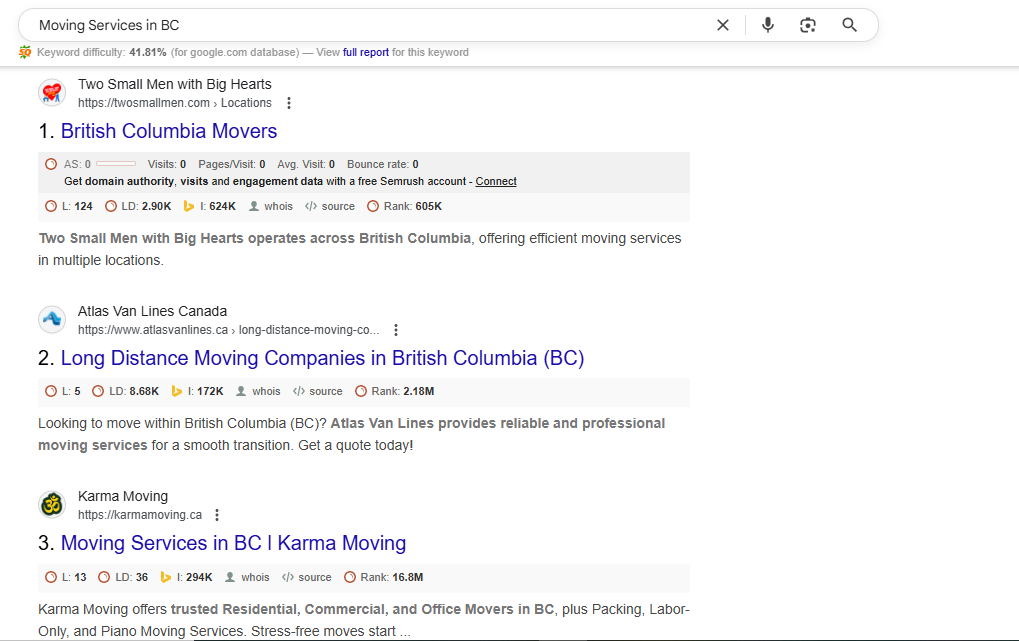1019x641 pixels.
Task: Click the magnifying glass search button
Action: [849, 25]
